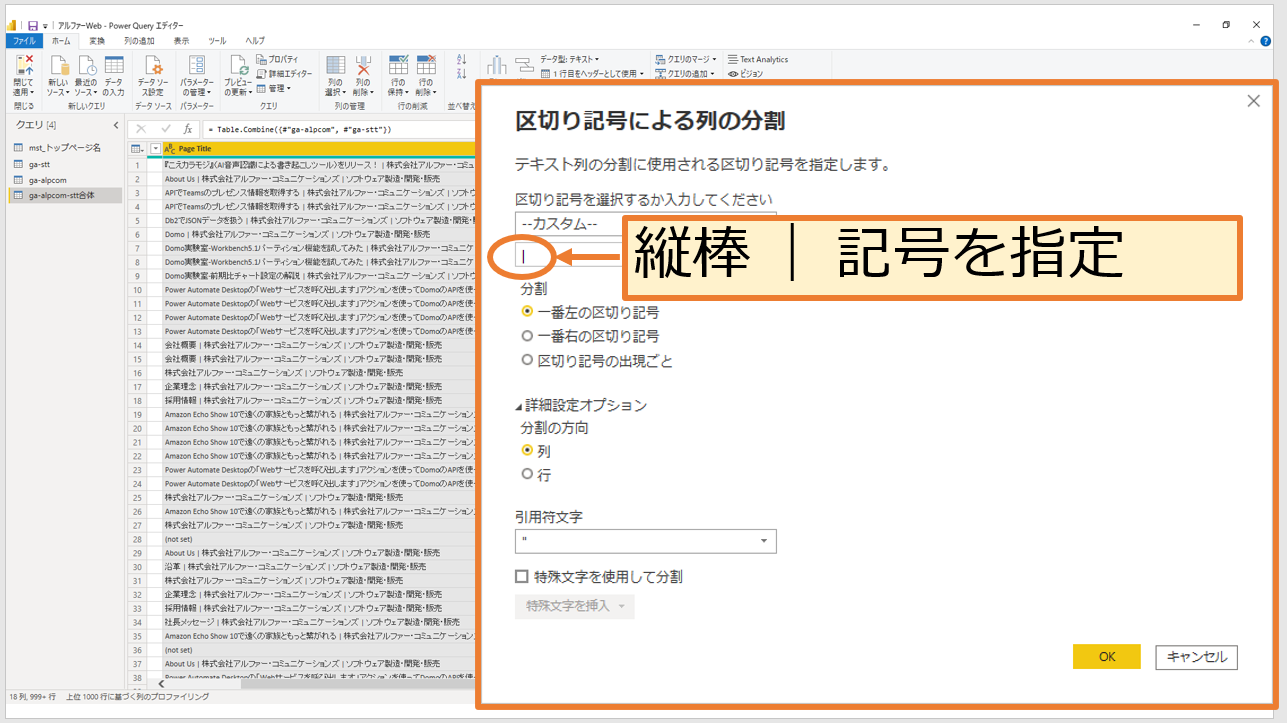Switch to the 表示 tab
Viewport: 1287px width, 723px height.
[x=181, y=41]
